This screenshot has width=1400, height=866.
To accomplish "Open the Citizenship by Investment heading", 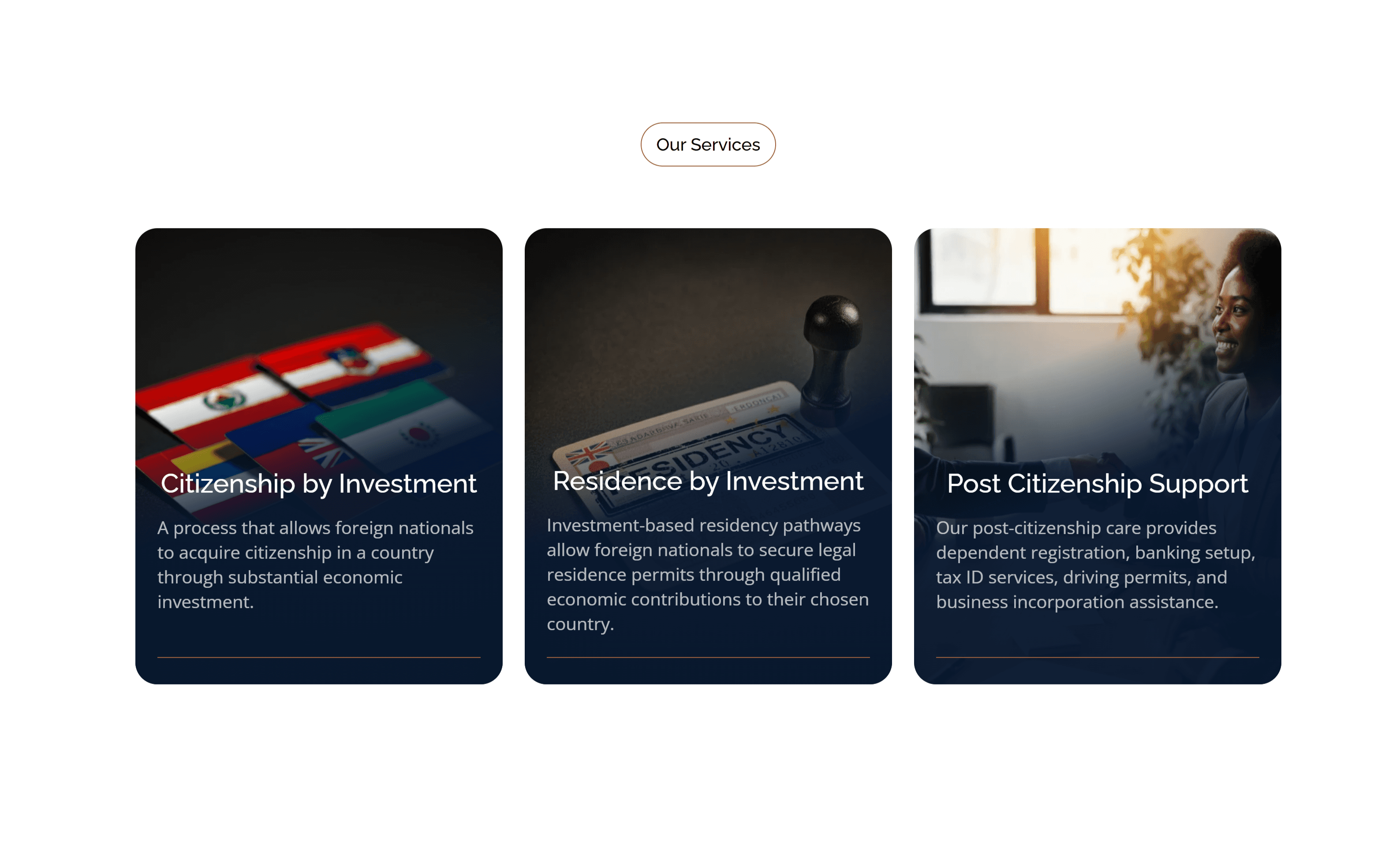I will (x=318, y=483).
